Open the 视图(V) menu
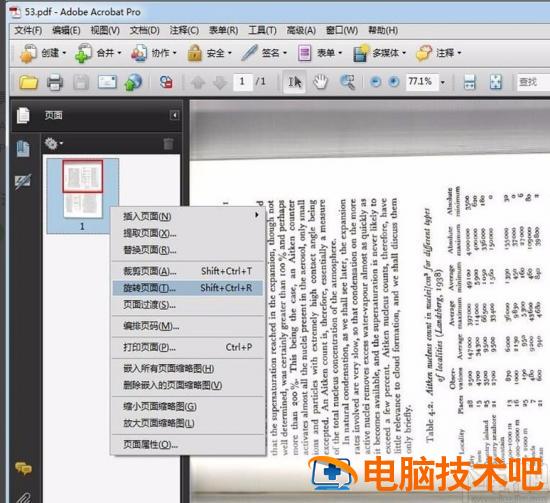Image resolution: width=550 pixels, height=503 pixels. point(105,31)
